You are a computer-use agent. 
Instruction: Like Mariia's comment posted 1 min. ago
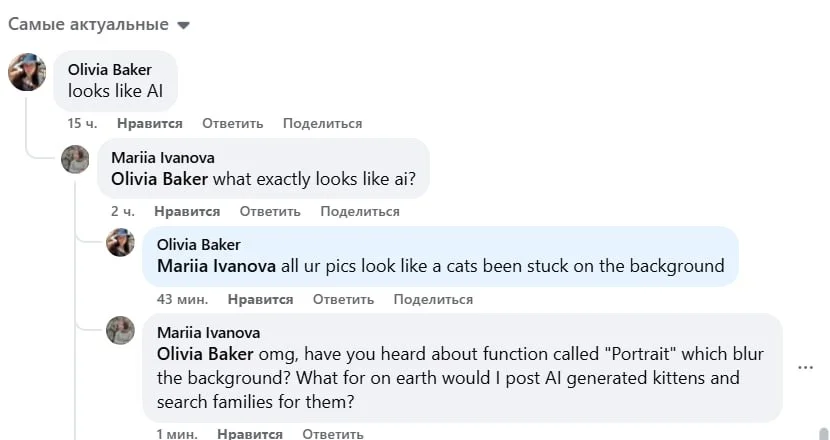(x=249, y=434)
